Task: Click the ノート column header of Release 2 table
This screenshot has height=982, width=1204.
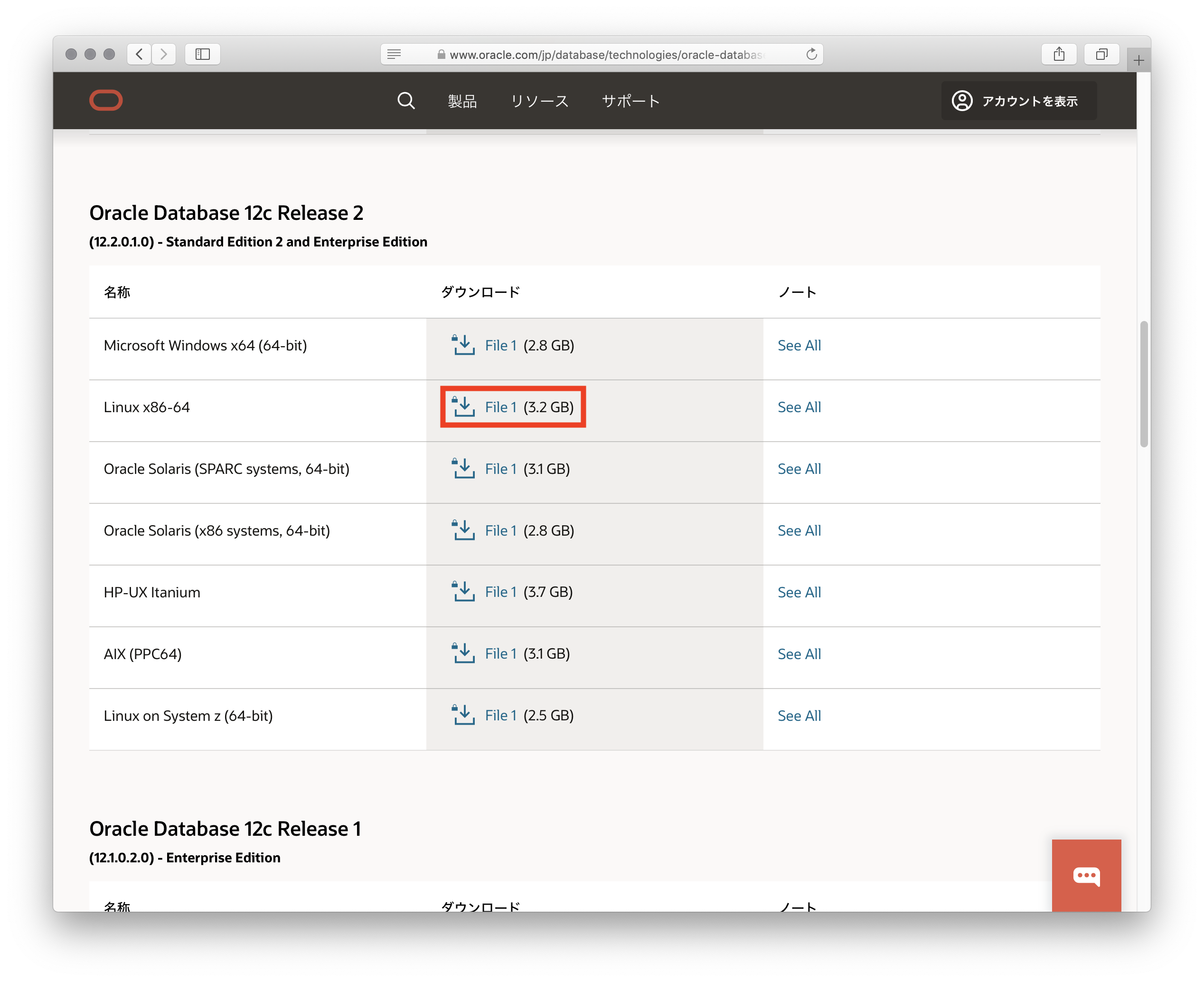Action: click(797, 292)
